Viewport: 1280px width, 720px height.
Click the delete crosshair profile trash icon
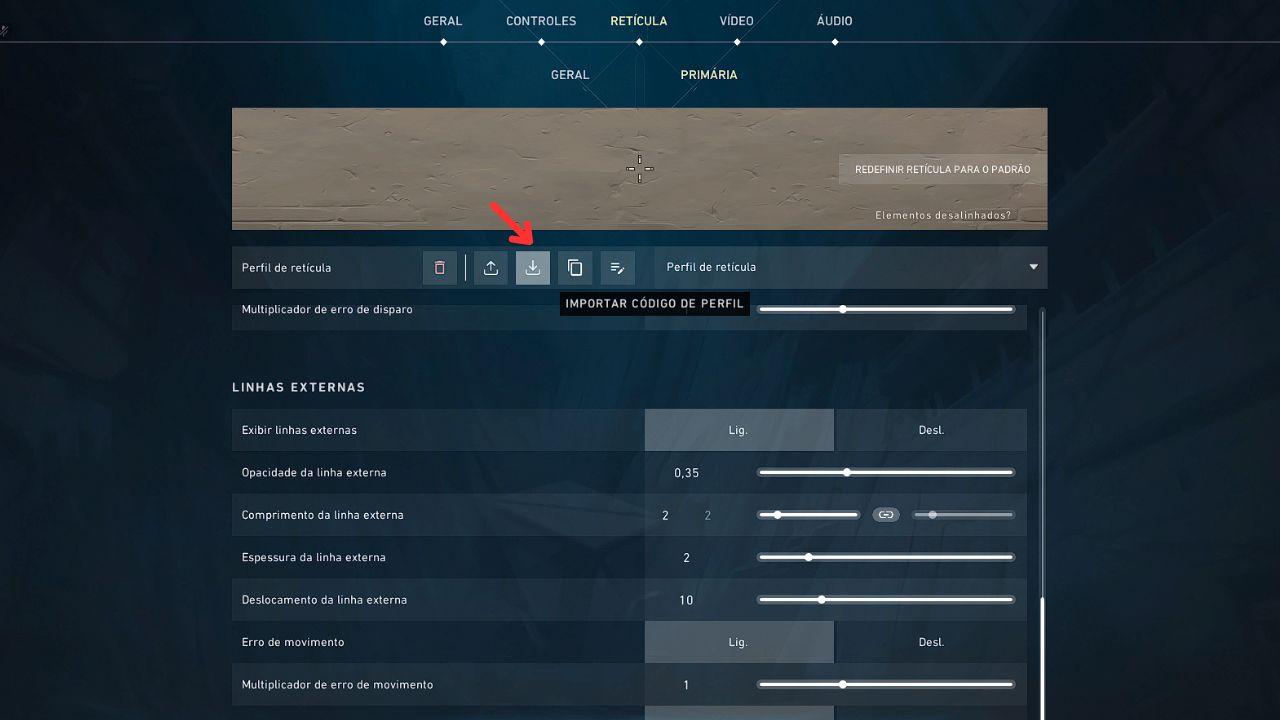pyautogui.click(x=439, y=267)
